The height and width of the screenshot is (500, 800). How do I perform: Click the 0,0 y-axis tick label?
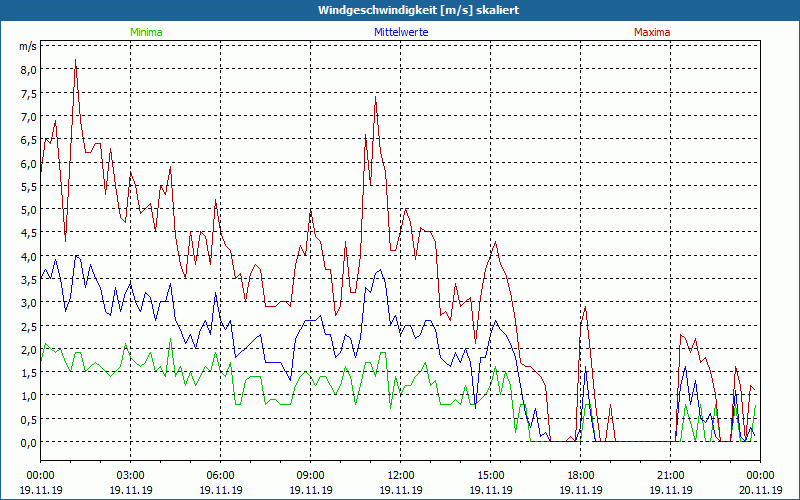pos(26,442)
